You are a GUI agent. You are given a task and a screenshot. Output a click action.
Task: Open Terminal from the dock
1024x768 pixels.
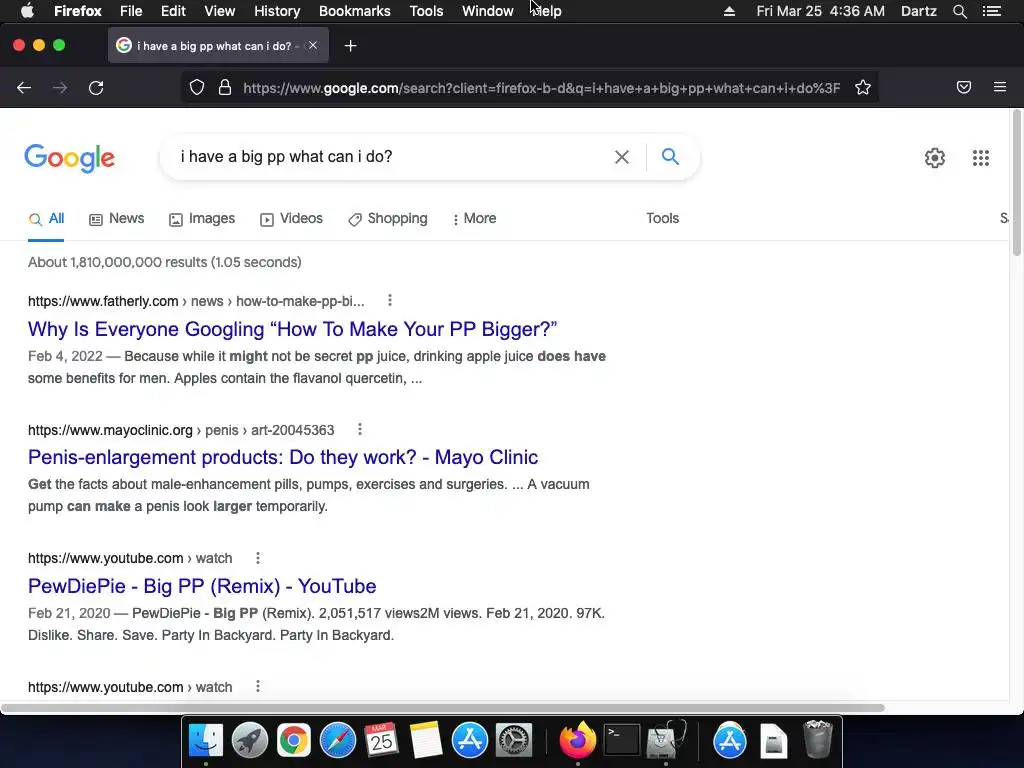(621, 741)
